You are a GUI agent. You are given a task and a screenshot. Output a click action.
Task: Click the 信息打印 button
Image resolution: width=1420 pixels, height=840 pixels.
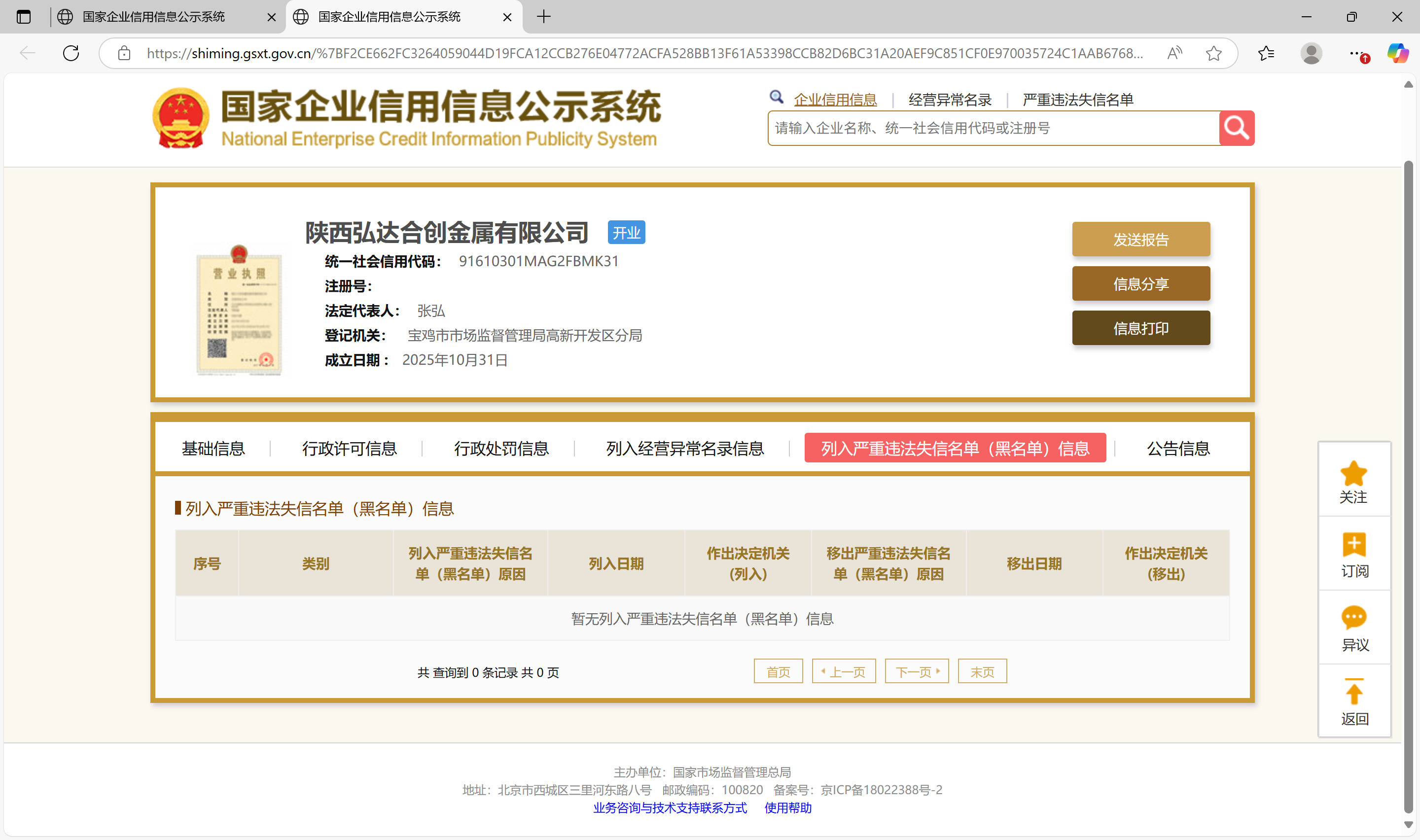coord(1140,328)
